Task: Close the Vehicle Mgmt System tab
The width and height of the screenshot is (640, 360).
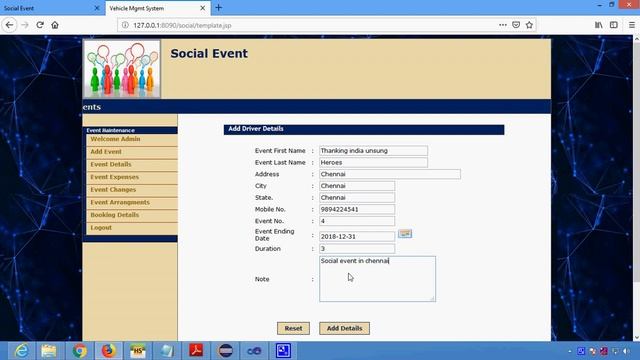Action: click(x=202, y=8)
